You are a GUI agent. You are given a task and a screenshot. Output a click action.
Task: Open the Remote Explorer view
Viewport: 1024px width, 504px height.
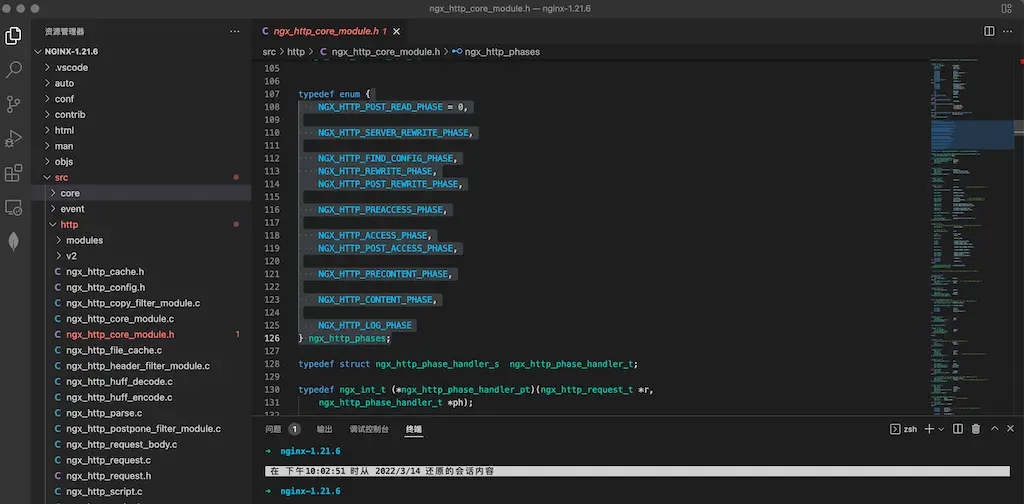14,208
